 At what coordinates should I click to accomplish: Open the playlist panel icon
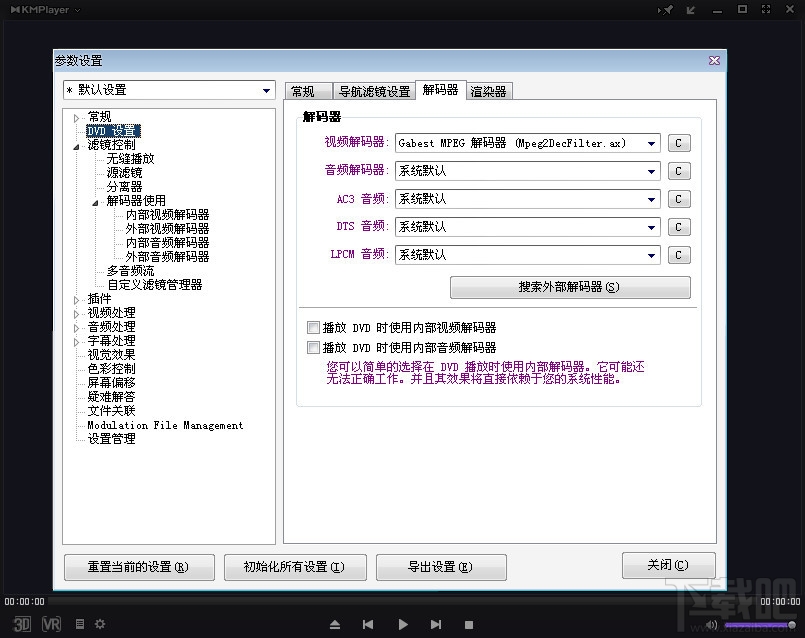coord(79,624)
